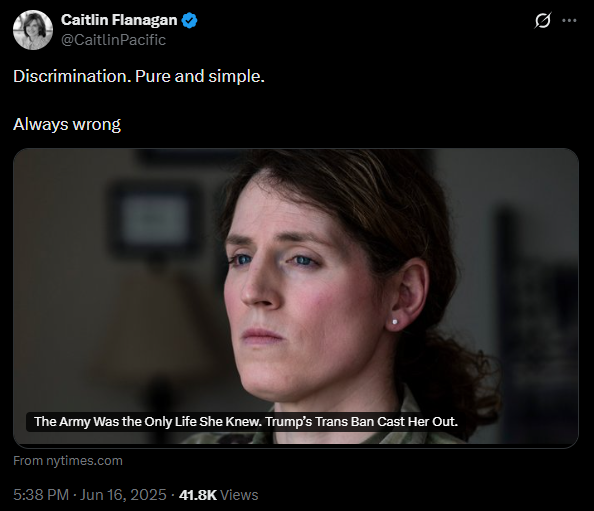Open the 5:38 PM timestamp link

pos(41,495)
